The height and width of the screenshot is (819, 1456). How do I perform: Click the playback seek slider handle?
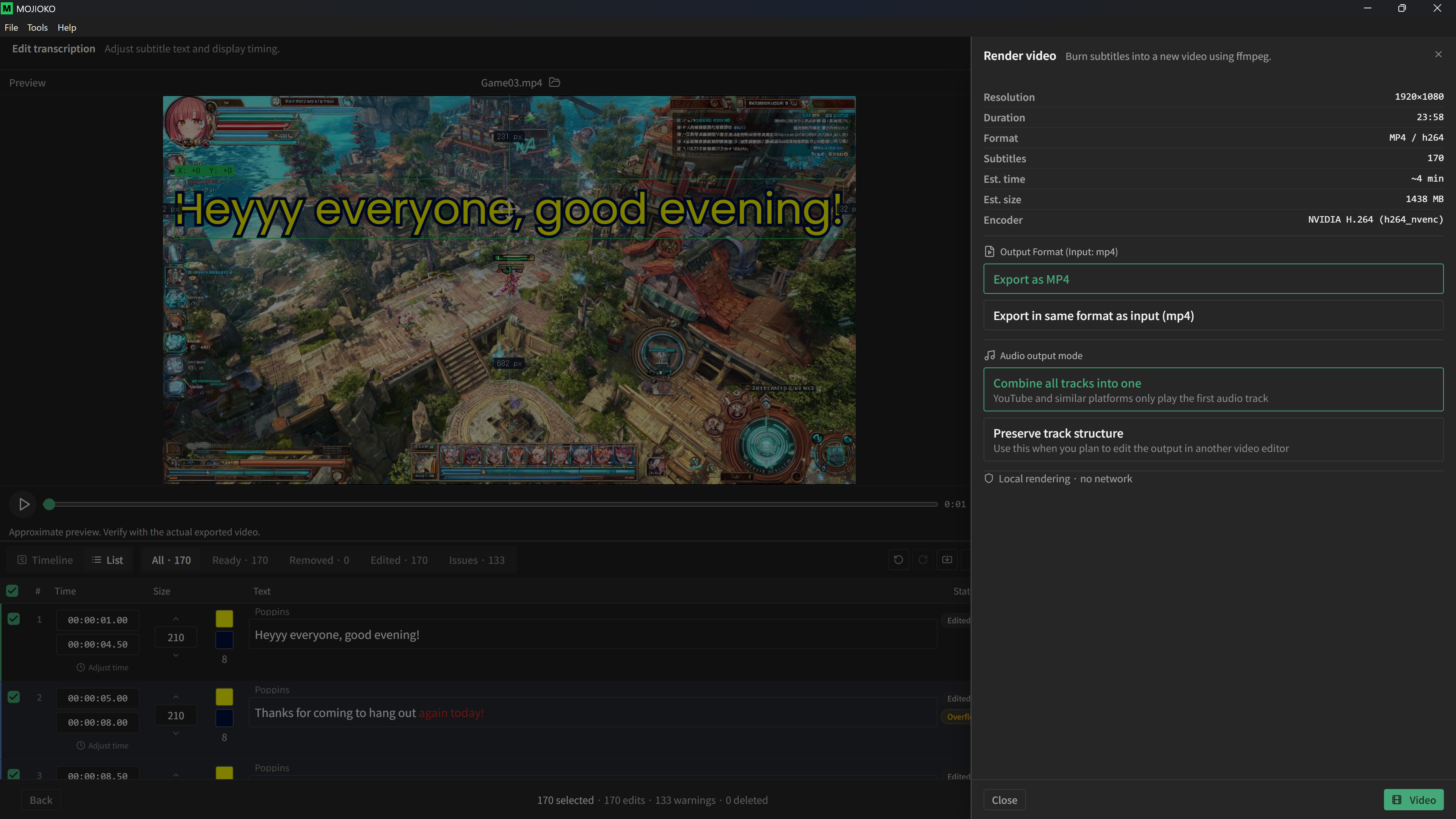[49, 504]
